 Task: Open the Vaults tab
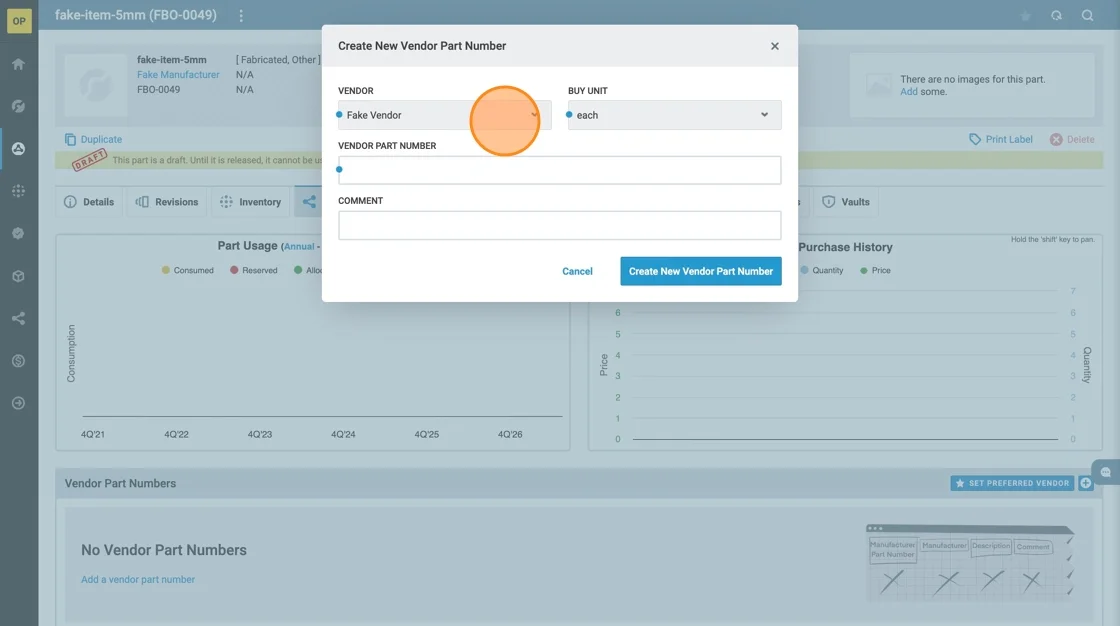pos(846,202)
